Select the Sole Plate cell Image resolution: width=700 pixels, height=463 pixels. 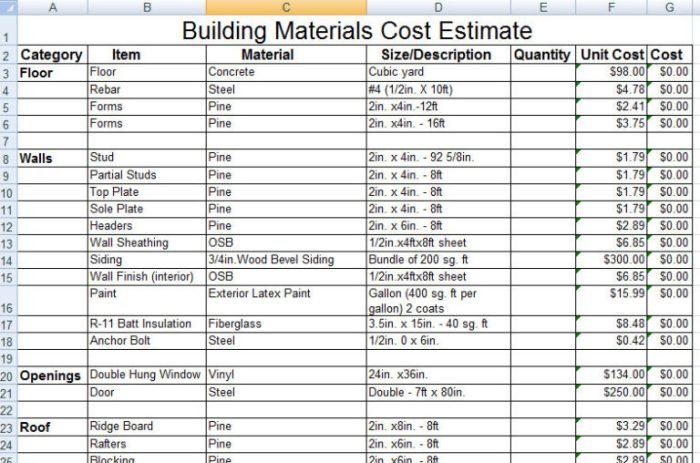tap(147, 209)
